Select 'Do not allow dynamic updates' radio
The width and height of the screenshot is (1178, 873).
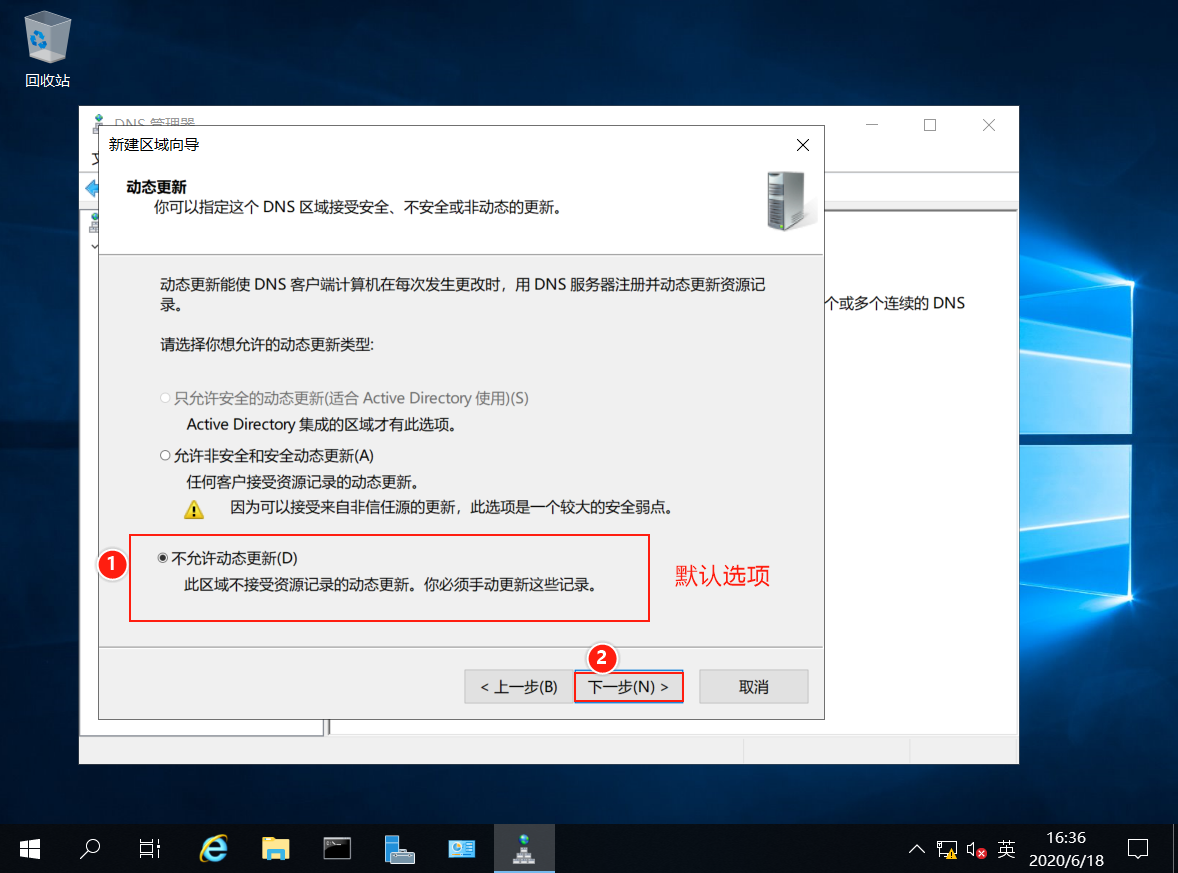tap(162, 558)
